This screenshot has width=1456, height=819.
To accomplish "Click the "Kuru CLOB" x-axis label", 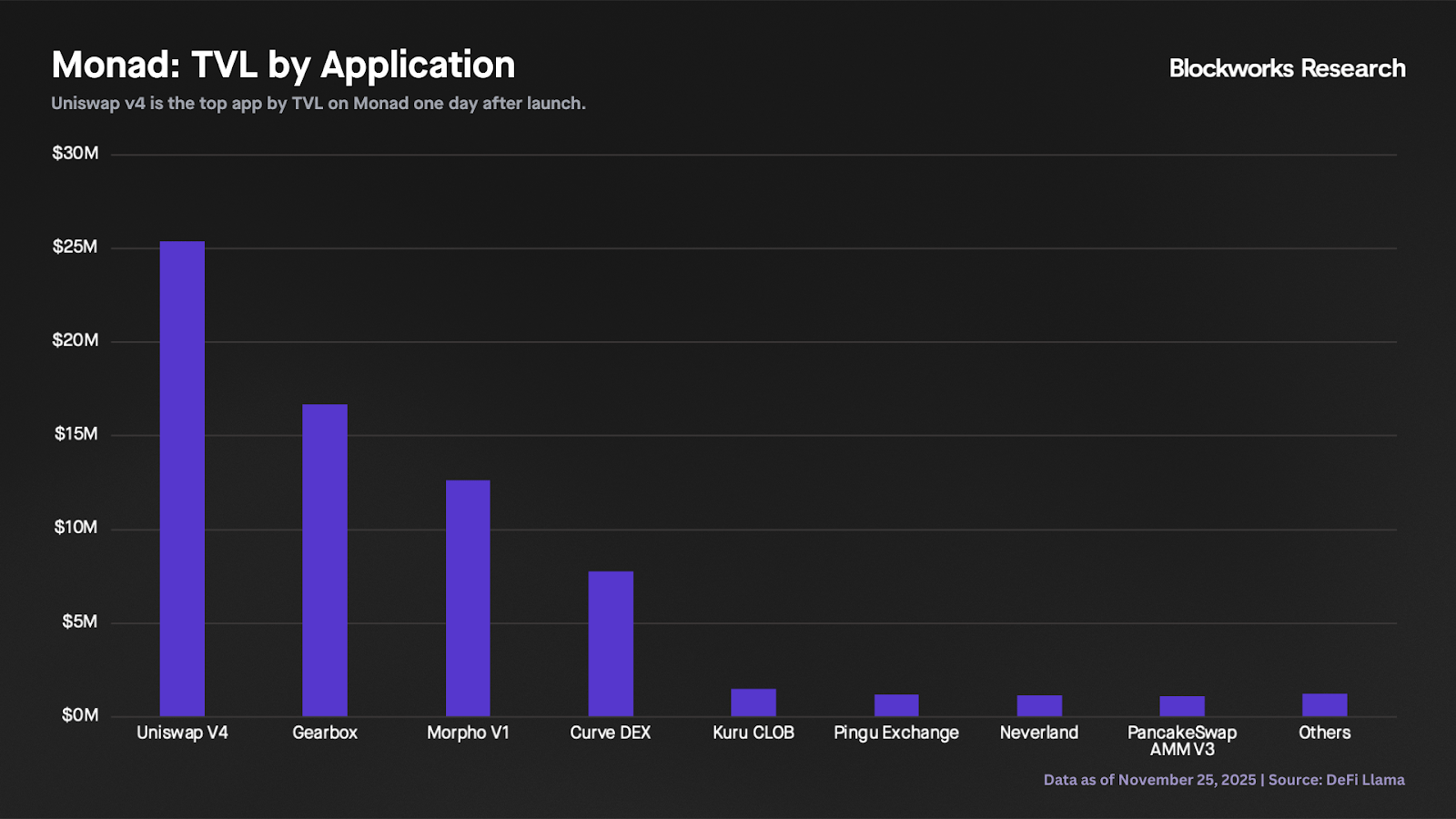I will pos(753,733).
